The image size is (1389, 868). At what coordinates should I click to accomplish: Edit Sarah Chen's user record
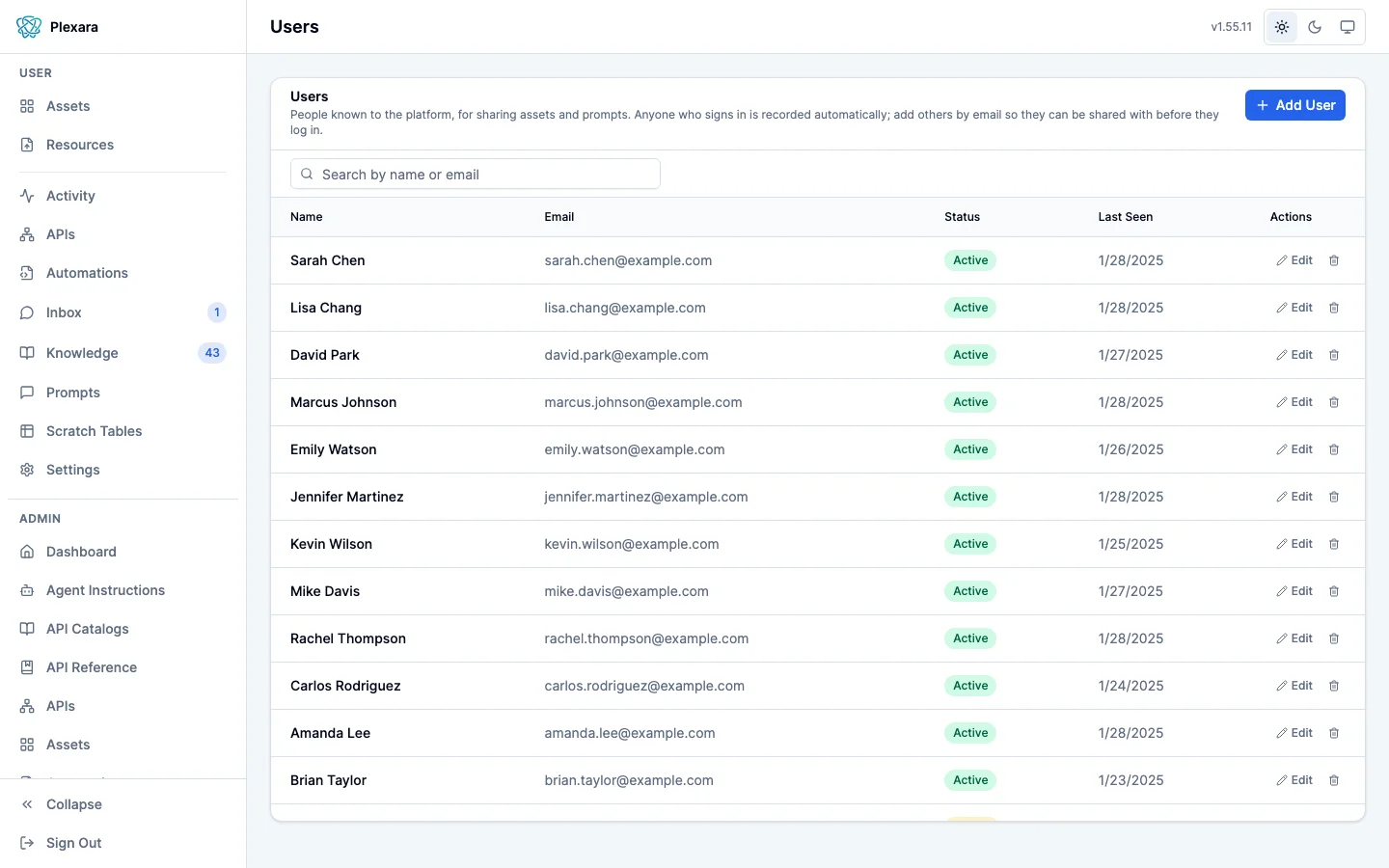click(1294, 260)
